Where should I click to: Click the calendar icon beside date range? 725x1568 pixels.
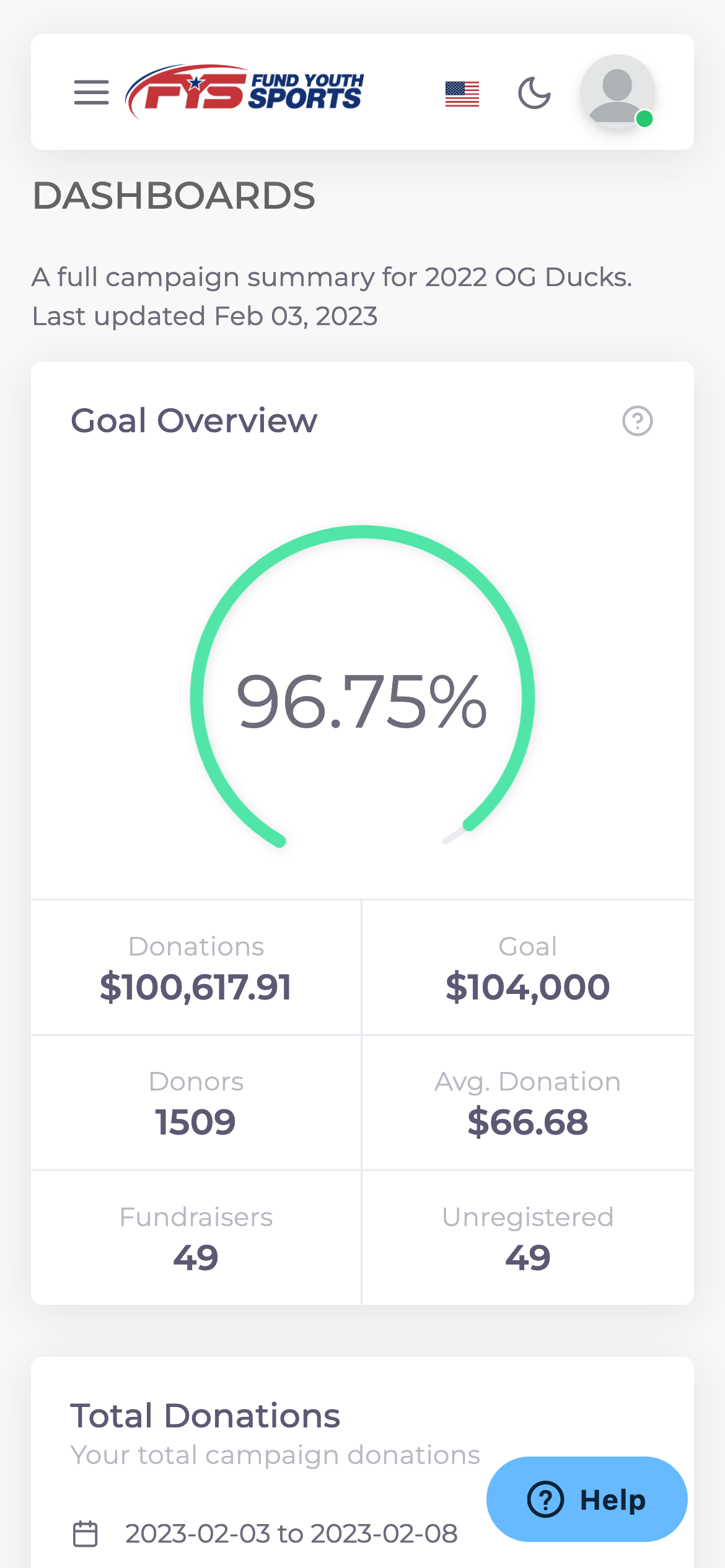click(86, 1533)
